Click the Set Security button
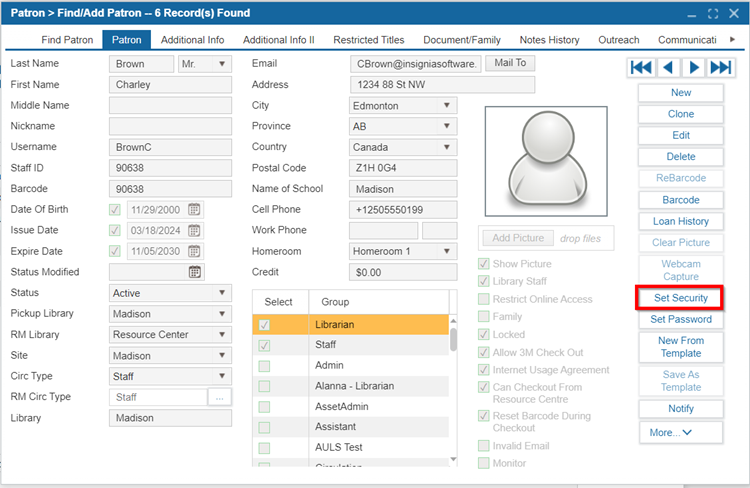The width and height of the screenshot is (750, 488). pos(681,298)
